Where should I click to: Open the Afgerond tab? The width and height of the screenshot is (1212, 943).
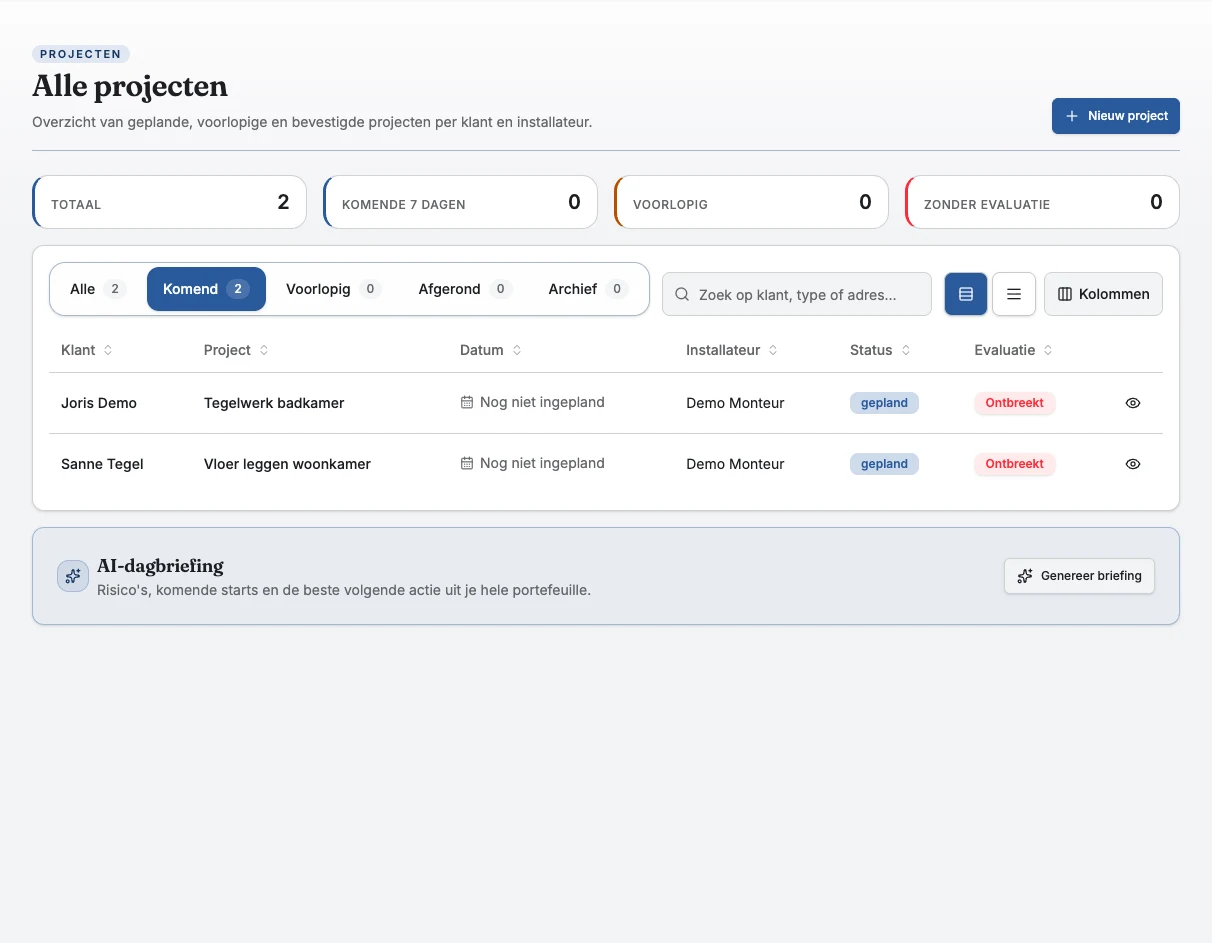465,289
